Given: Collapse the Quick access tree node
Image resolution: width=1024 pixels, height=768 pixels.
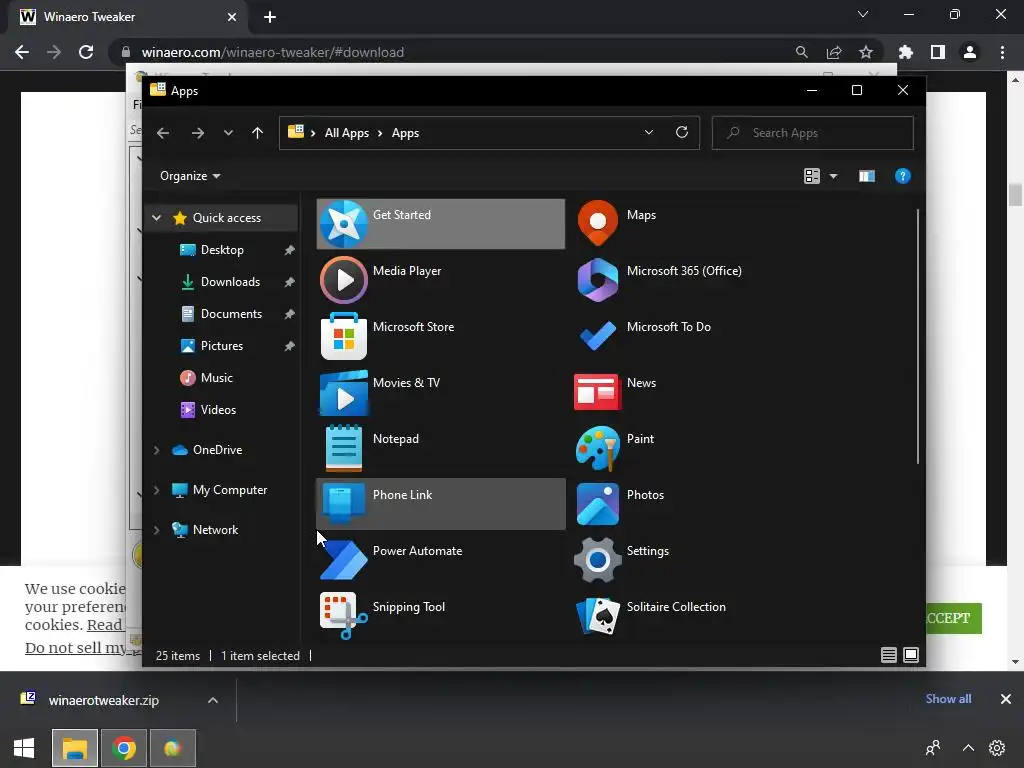Looking at the screenshot, I should [x=157, y=218].
